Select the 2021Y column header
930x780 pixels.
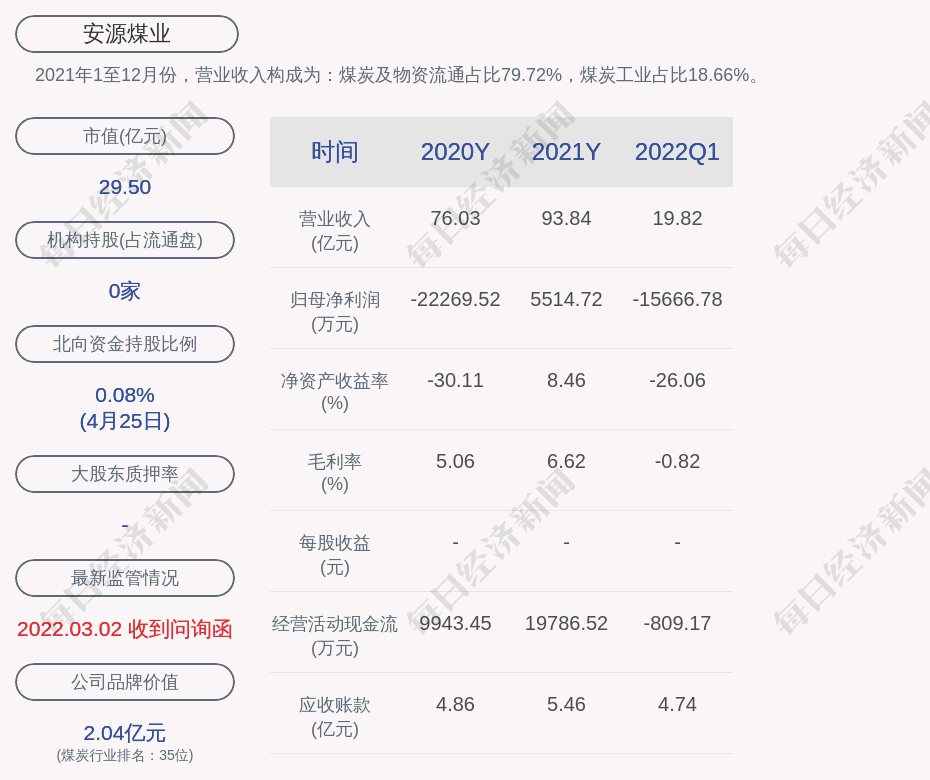566,152
